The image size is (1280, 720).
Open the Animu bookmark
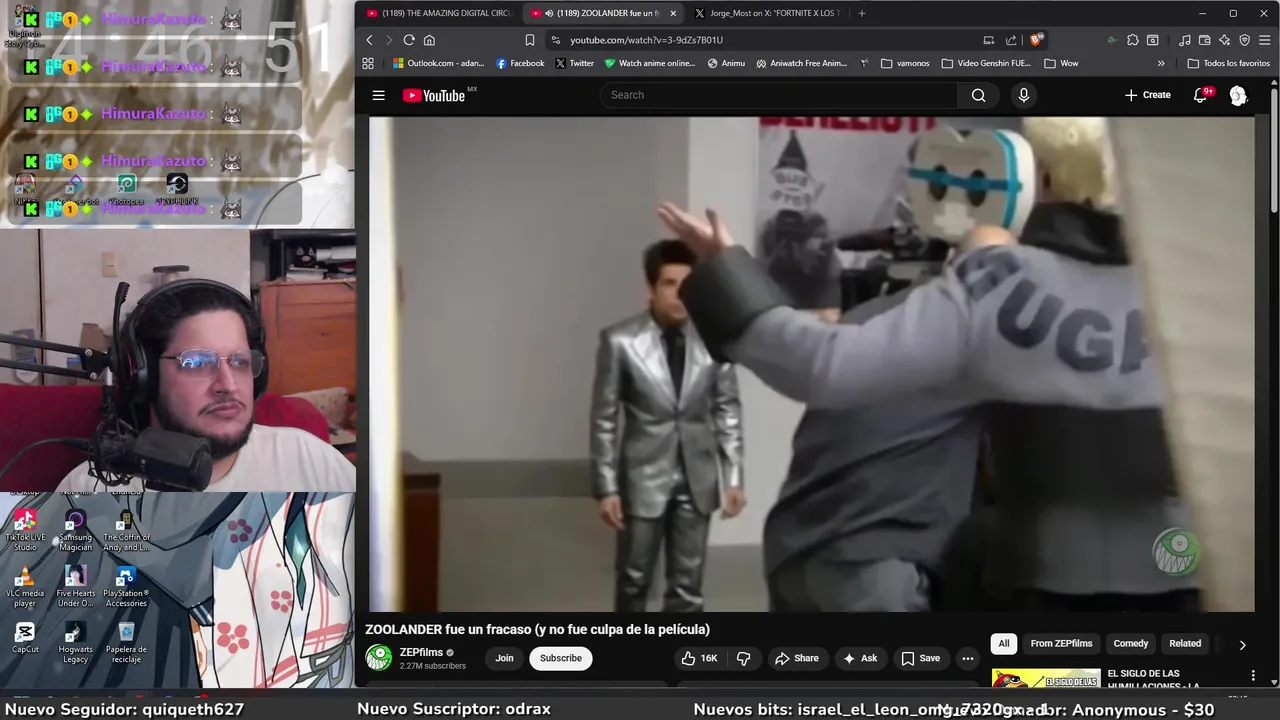coord(726,63)
